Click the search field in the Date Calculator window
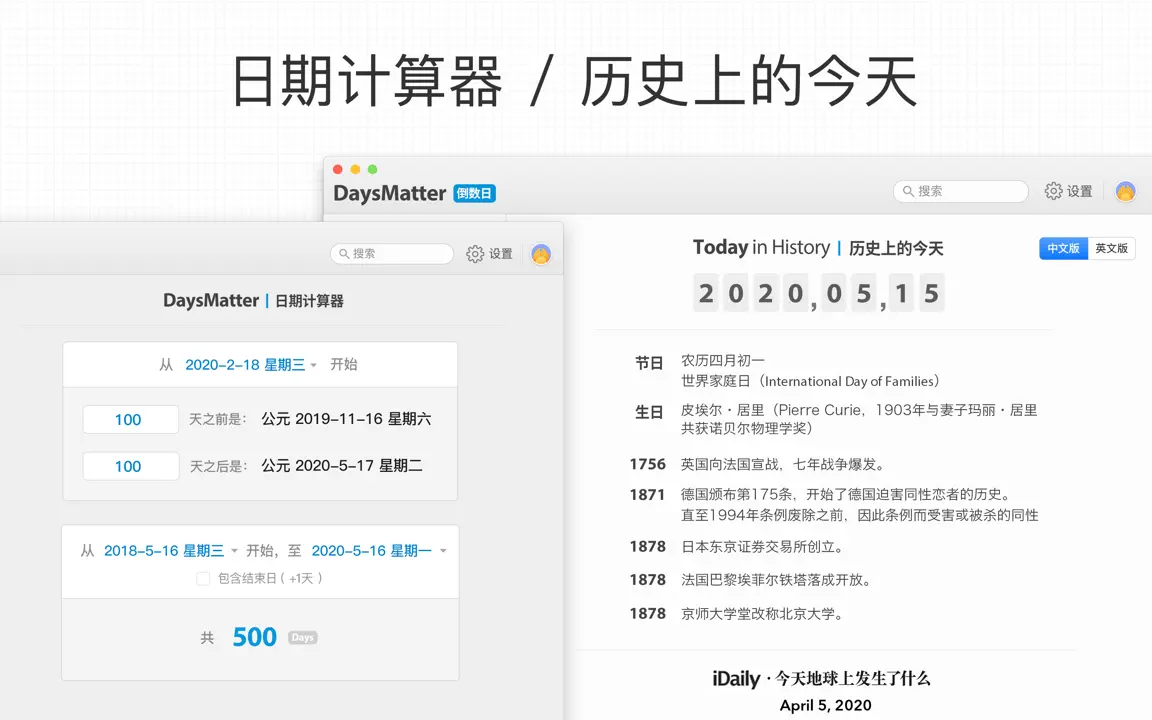 tap(392, 253)
